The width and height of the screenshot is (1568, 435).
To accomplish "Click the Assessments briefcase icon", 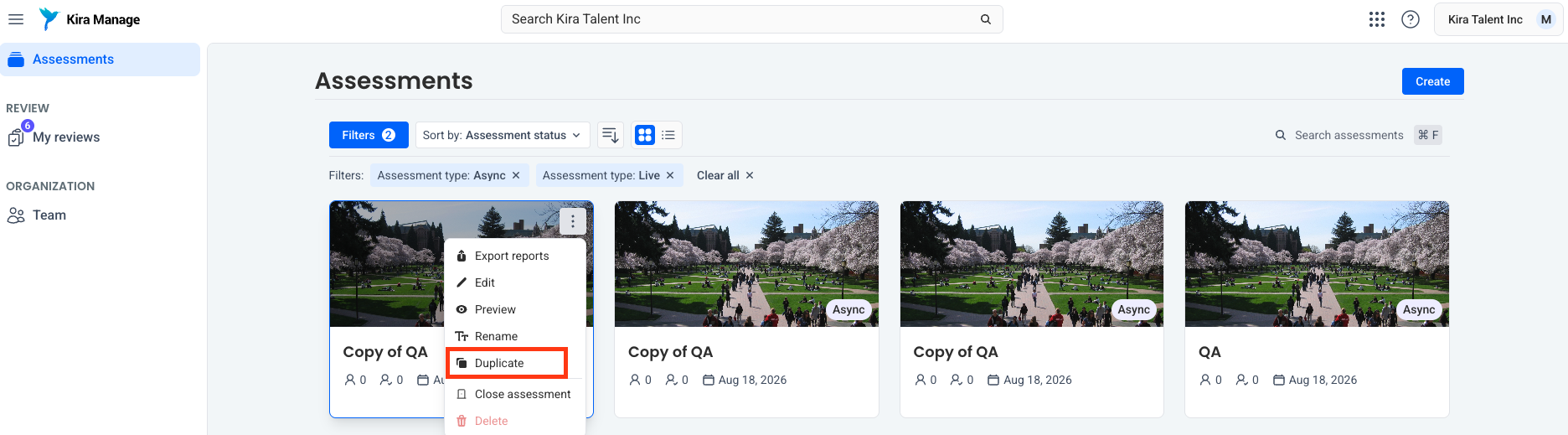I will tap(16, 60).
